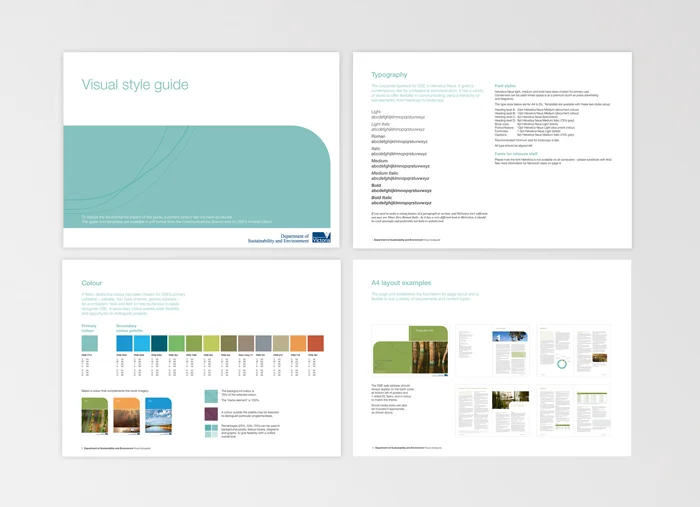Open the spread thumbnail with blue sky photo
Viewport: 700px width, 507px height.
tap(492, 351)
